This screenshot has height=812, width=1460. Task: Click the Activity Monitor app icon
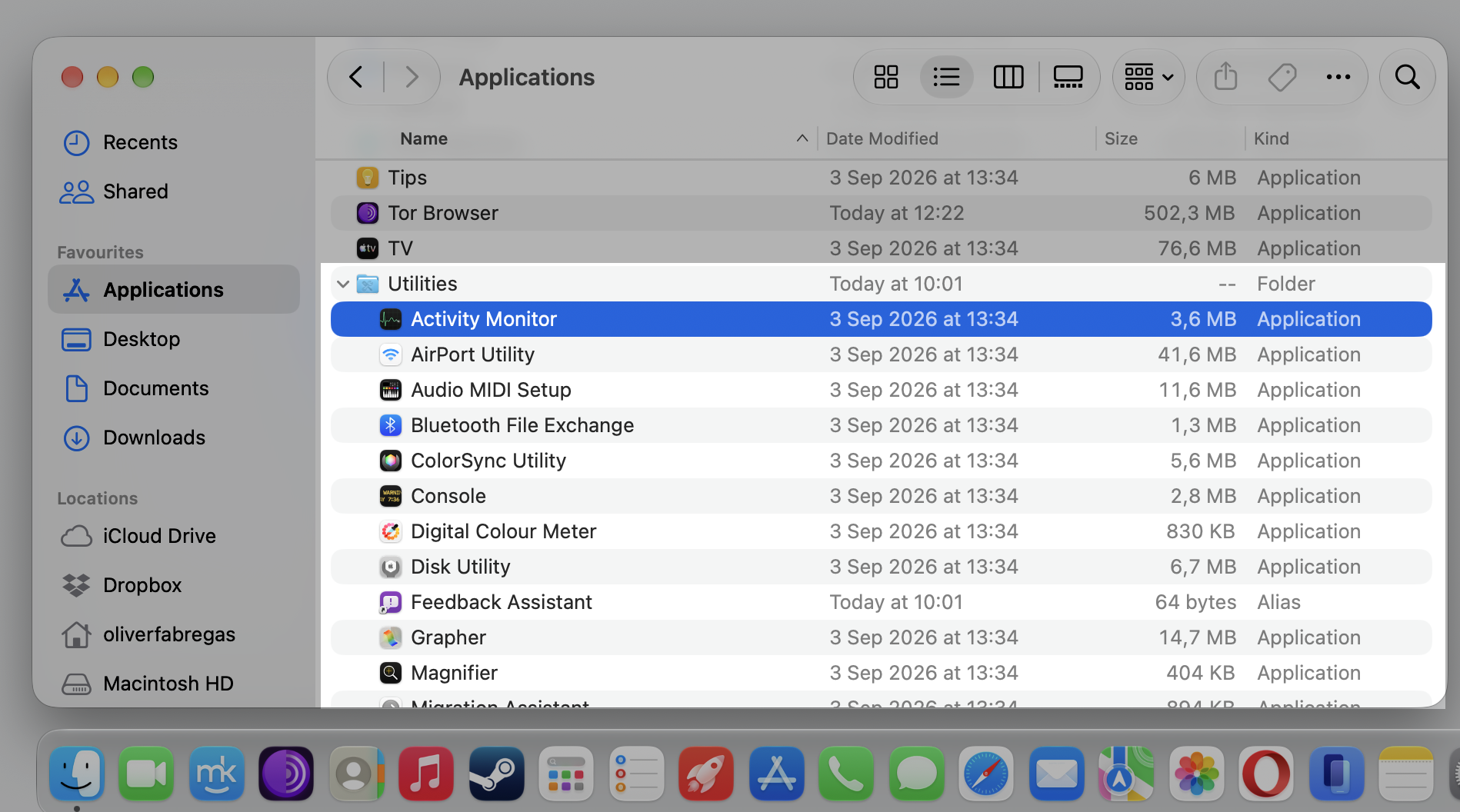391,319
